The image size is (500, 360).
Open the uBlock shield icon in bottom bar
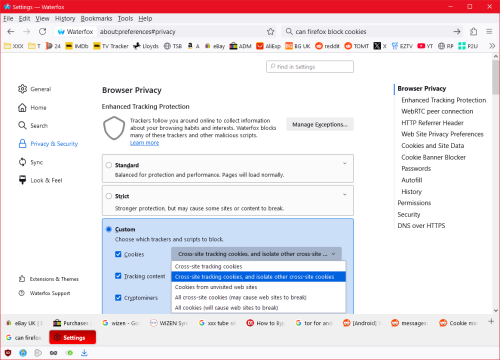tap(8, 353)
